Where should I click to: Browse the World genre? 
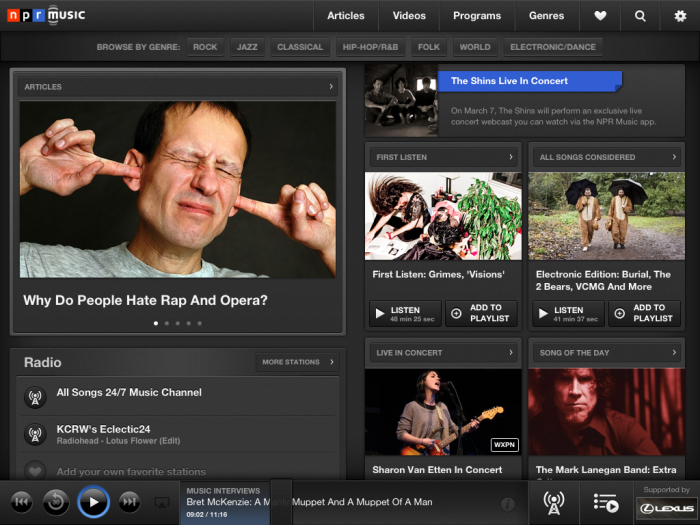(x=475, y=47)
